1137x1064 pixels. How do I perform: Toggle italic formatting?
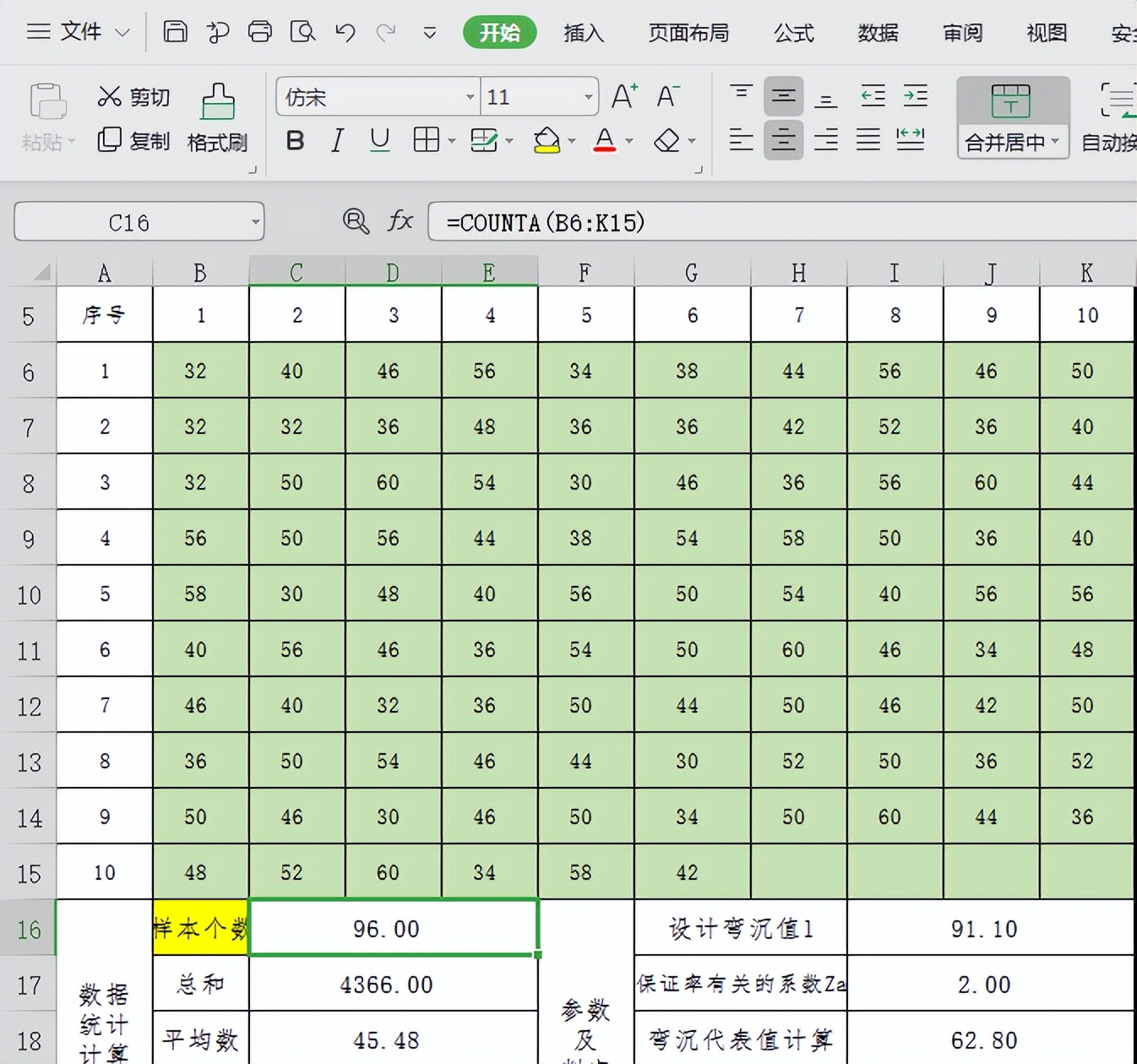point(336,140)
